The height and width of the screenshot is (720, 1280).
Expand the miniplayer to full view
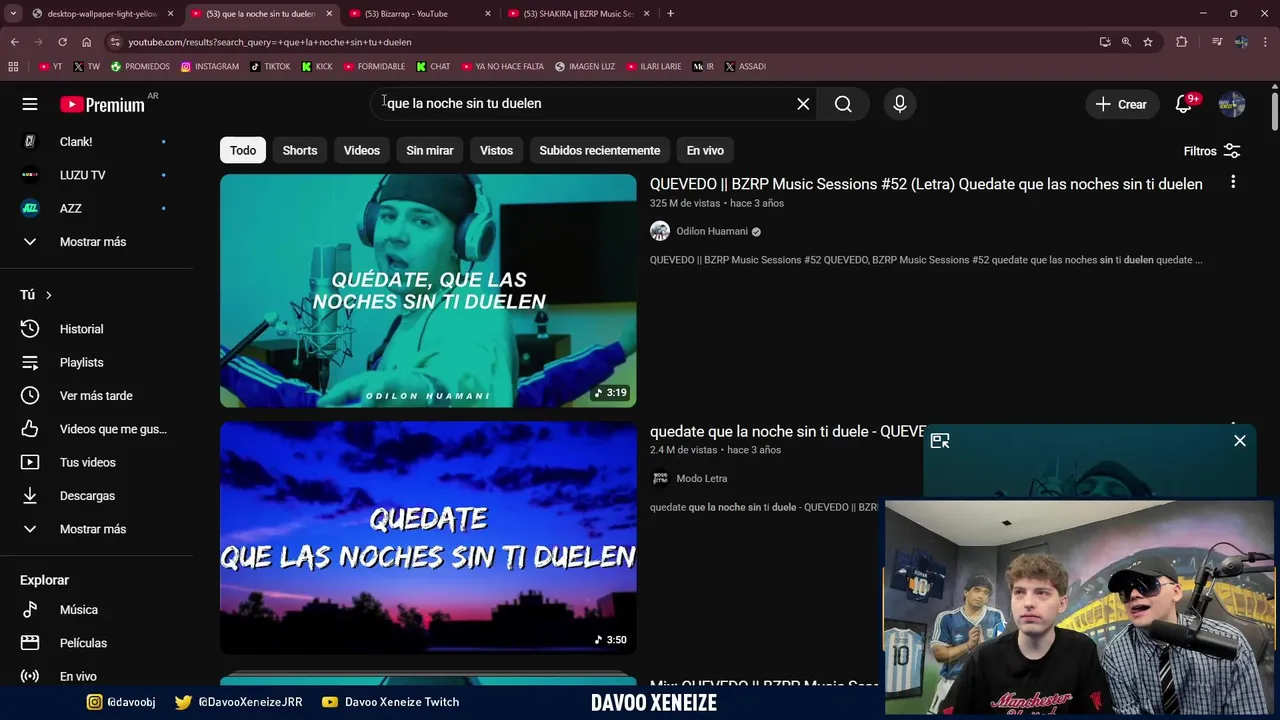[x=940, y=440]
